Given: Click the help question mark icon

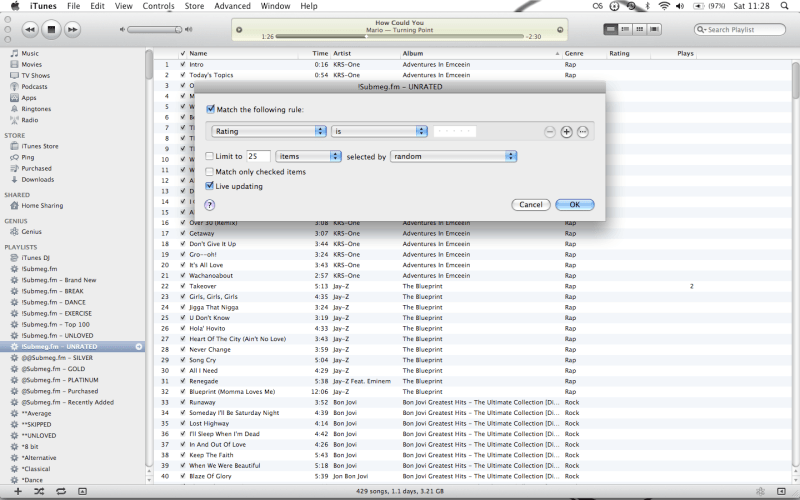Looking at the screenshot, I should [x=210, y=204].
